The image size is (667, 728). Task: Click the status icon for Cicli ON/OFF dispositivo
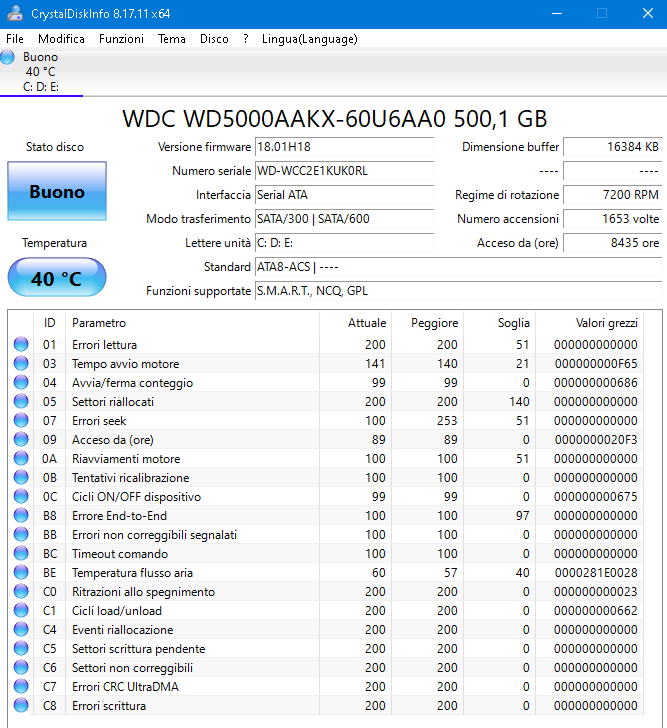click(x=21, y=496)
